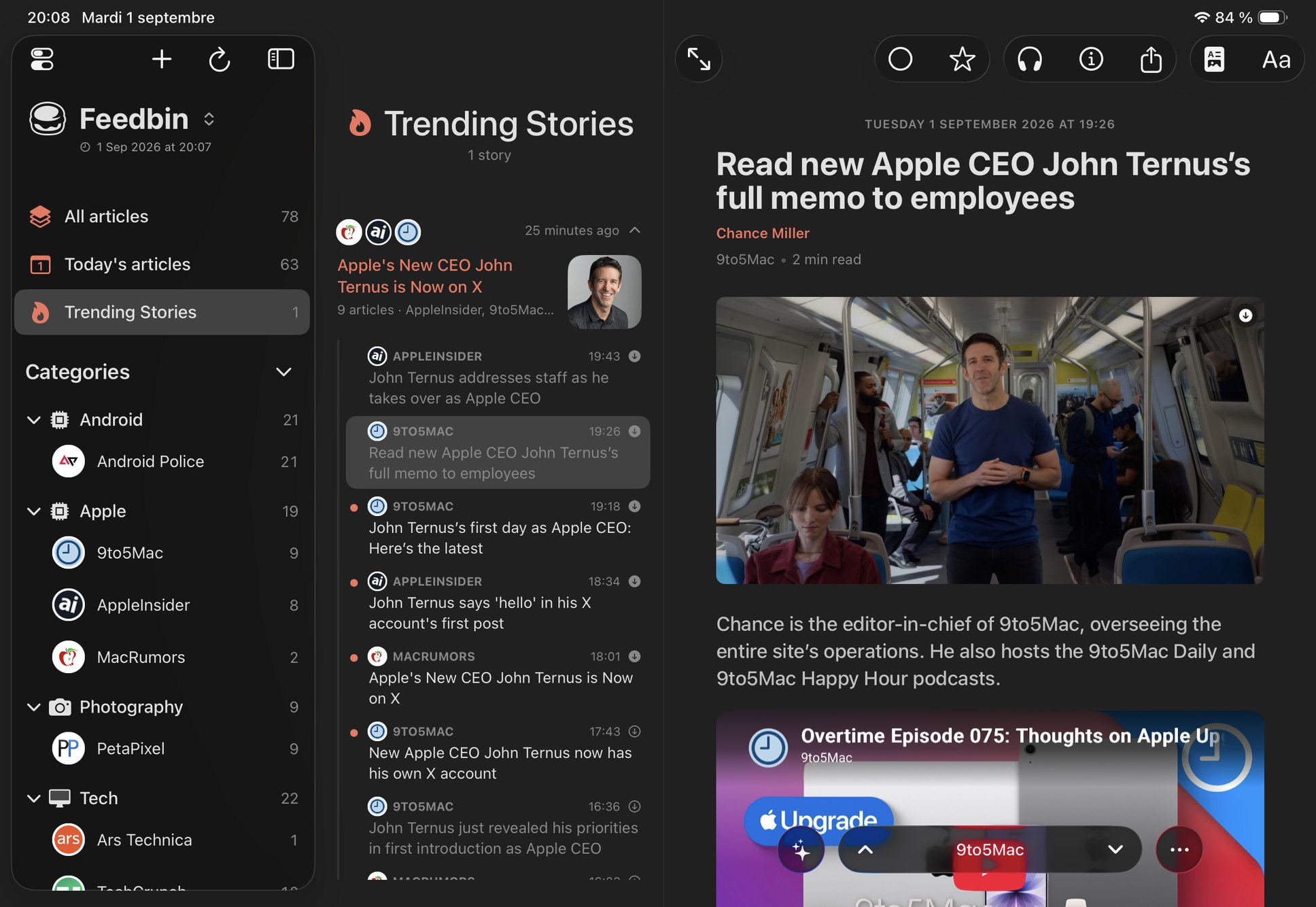This screenshot has width=1316, height=907.
Task: Go to next article down chevron
Action: [1115, 849]
